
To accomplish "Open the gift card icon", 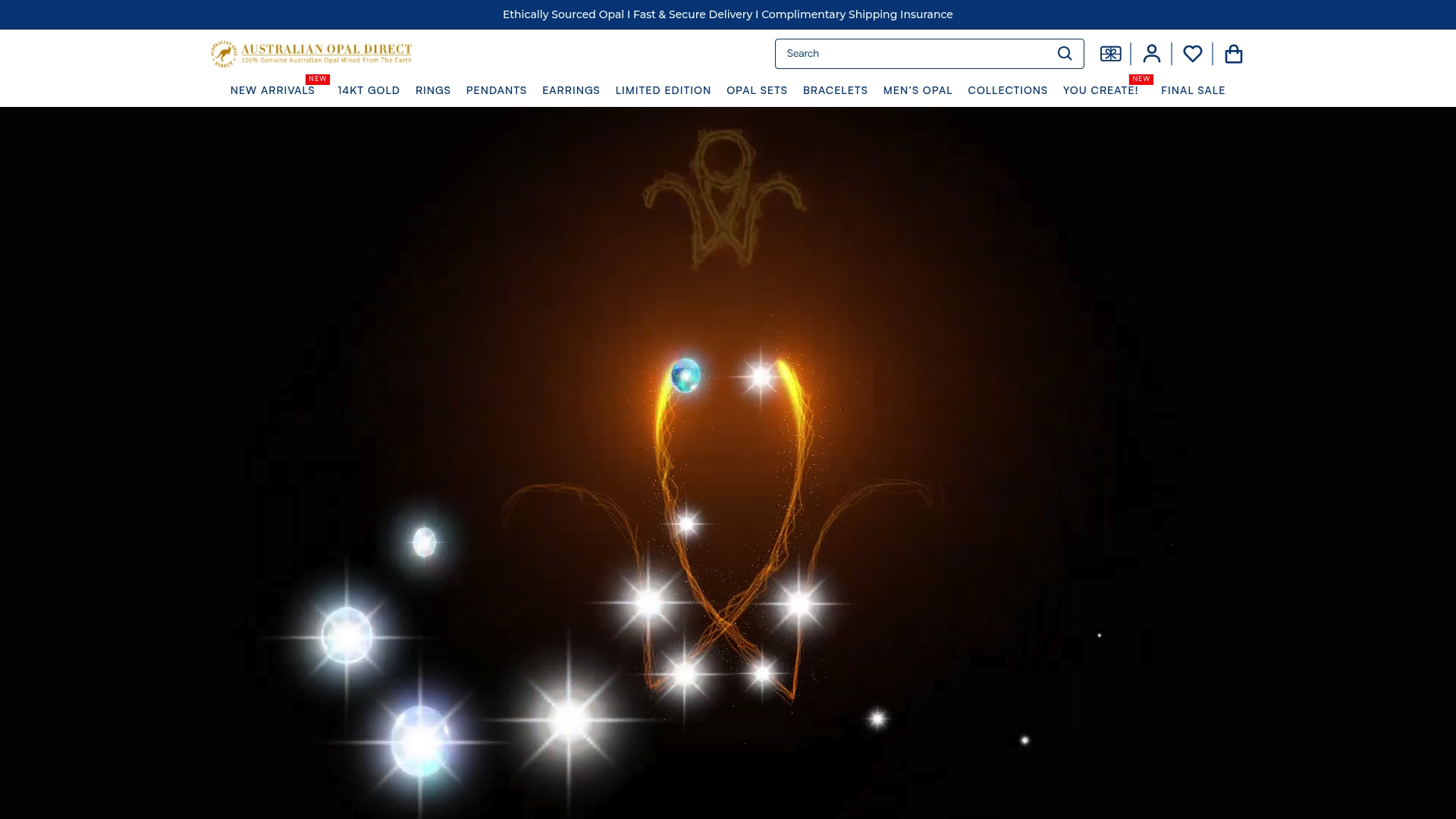I will click(x=1110, y=54).
